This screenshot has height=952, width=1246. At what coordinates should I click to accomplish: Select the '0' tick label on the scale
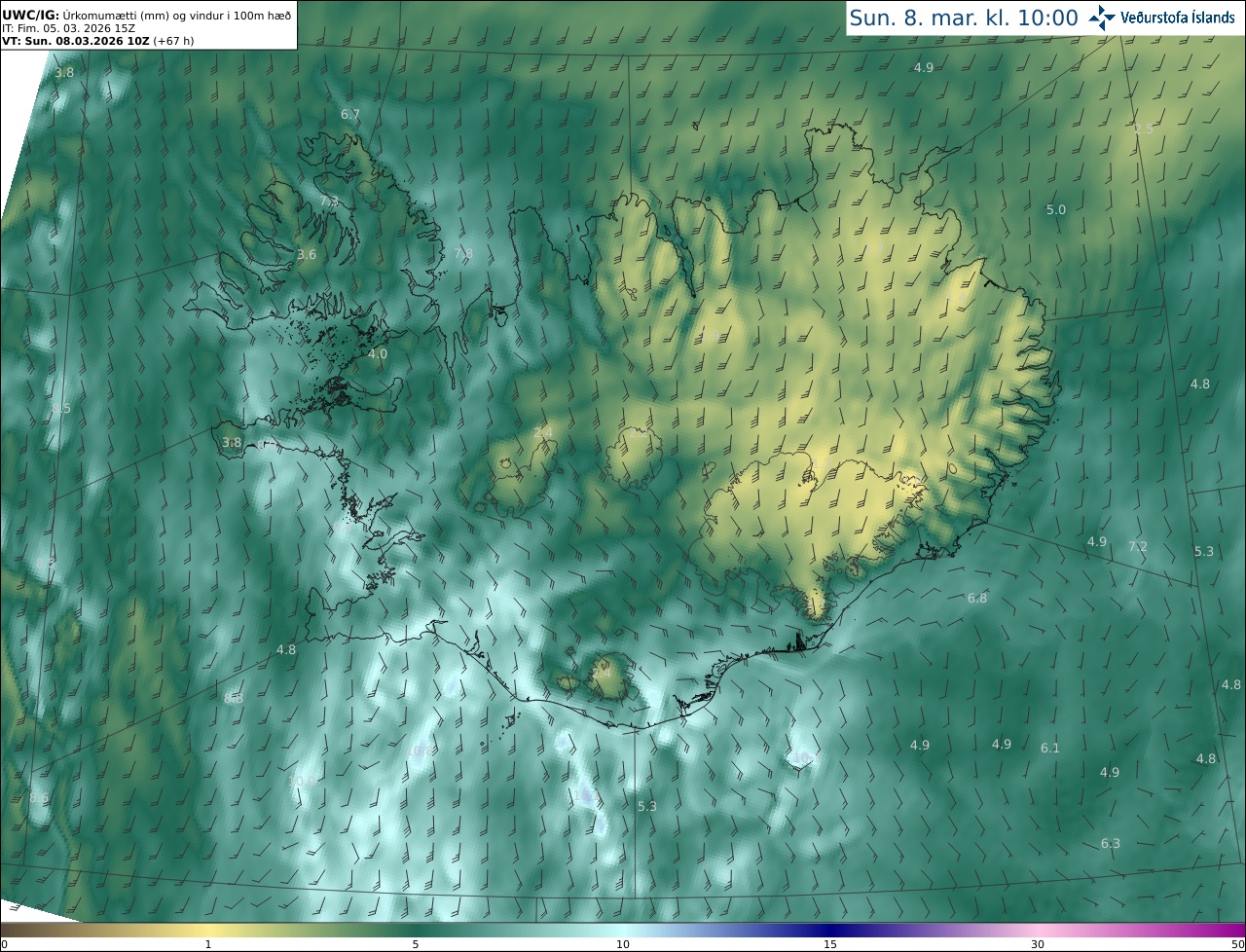tap(4, 944)
